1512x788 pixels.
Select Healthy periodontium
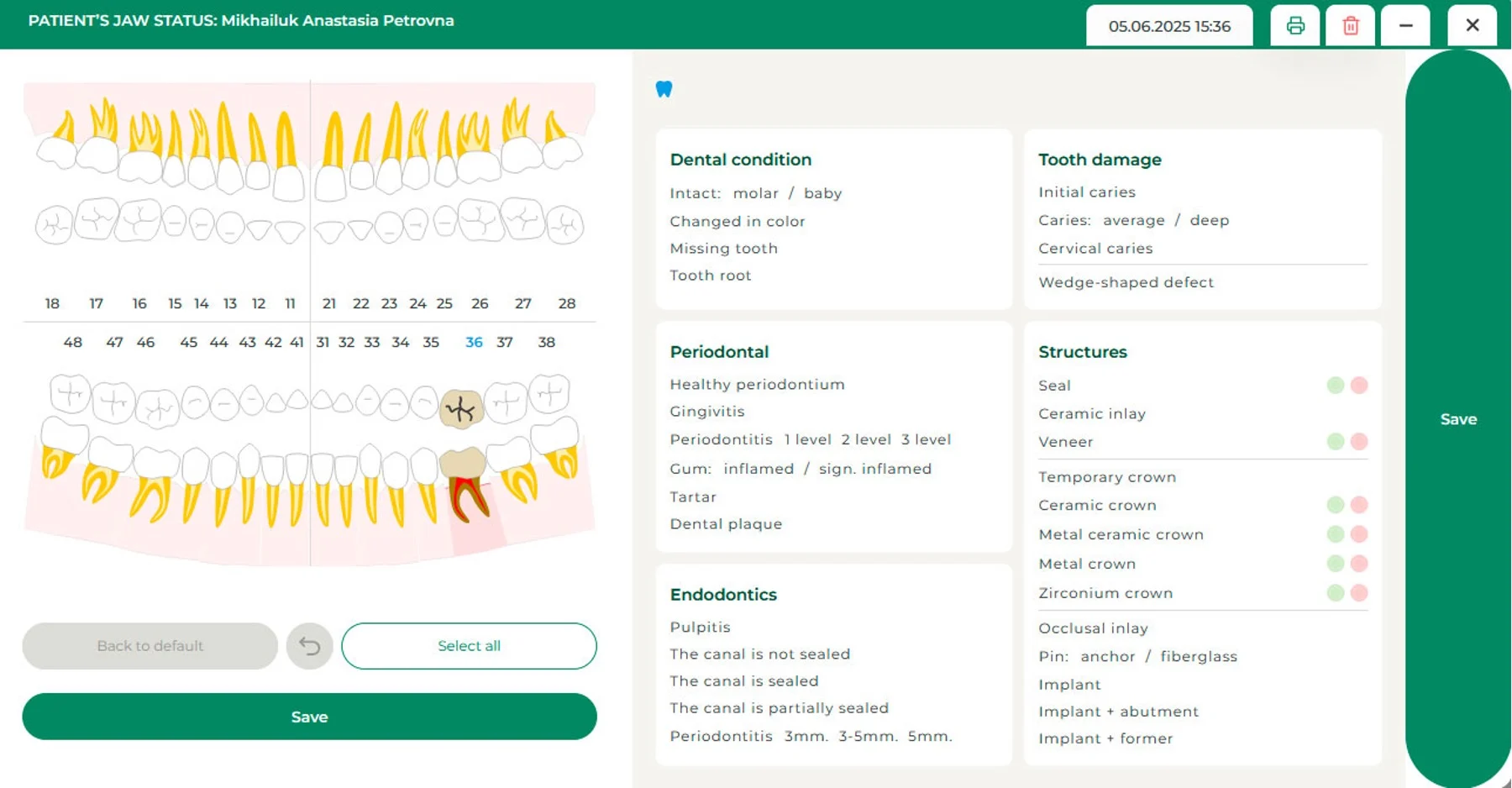click(757, 385)
